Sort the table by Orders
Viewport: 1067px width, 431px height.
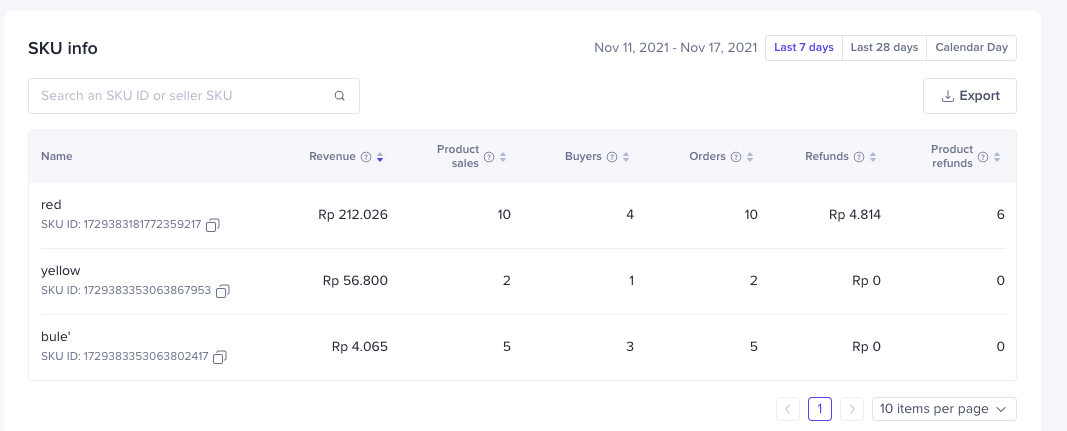(x=750, y=157)
